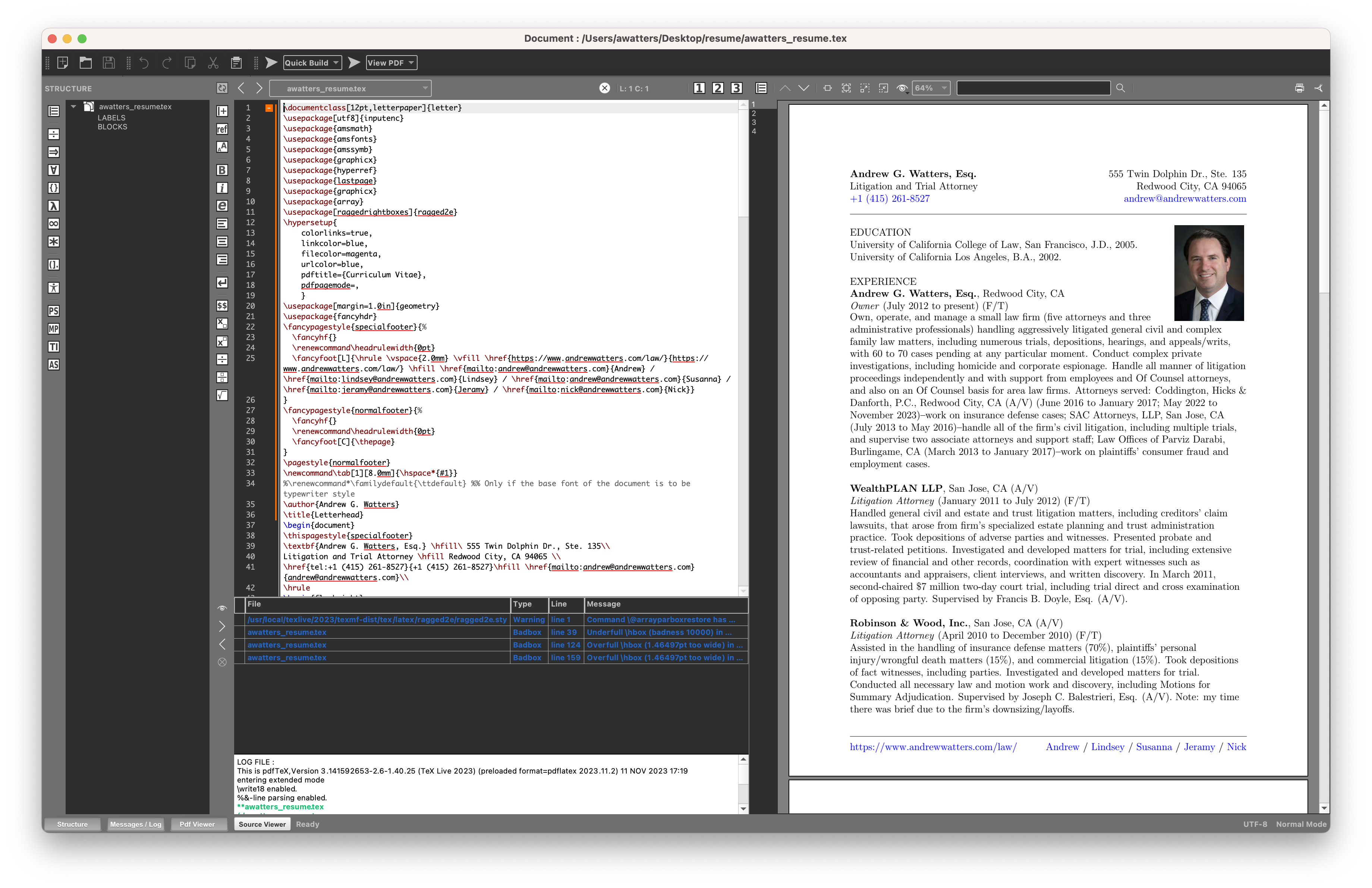The image size is (1372, 888).
Task: Insert display math $$ mode
Action: click(x=222, y=305)
